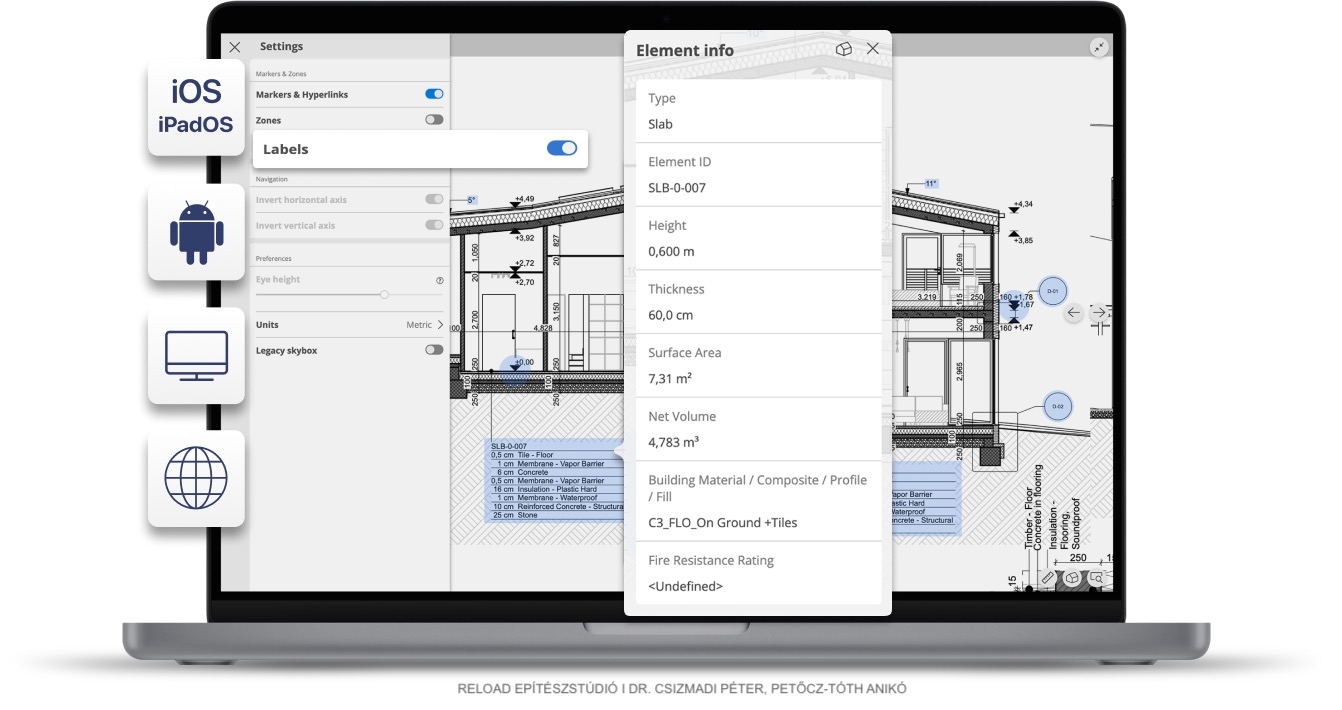Screen dimensions: 1342x710
Task: Select the Type Slab row
Action: (758, 111)
